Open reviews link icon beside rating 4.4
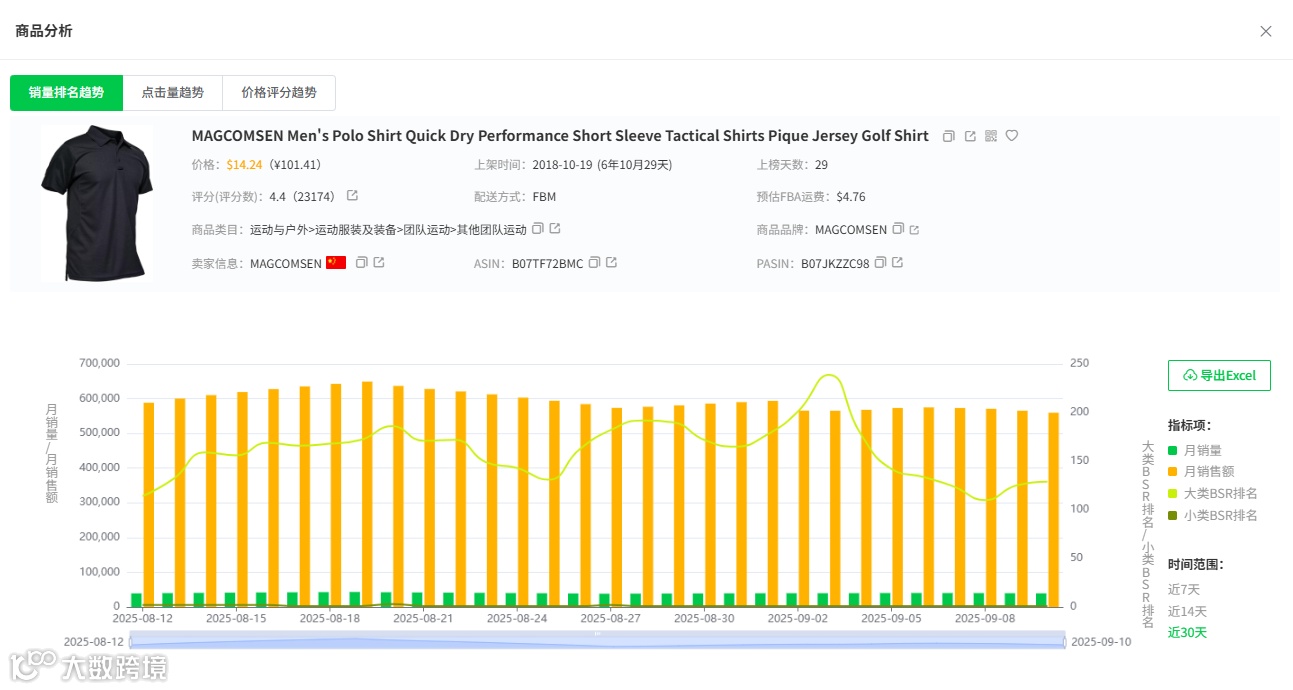The image size is (1293, 690). [352, 196]
